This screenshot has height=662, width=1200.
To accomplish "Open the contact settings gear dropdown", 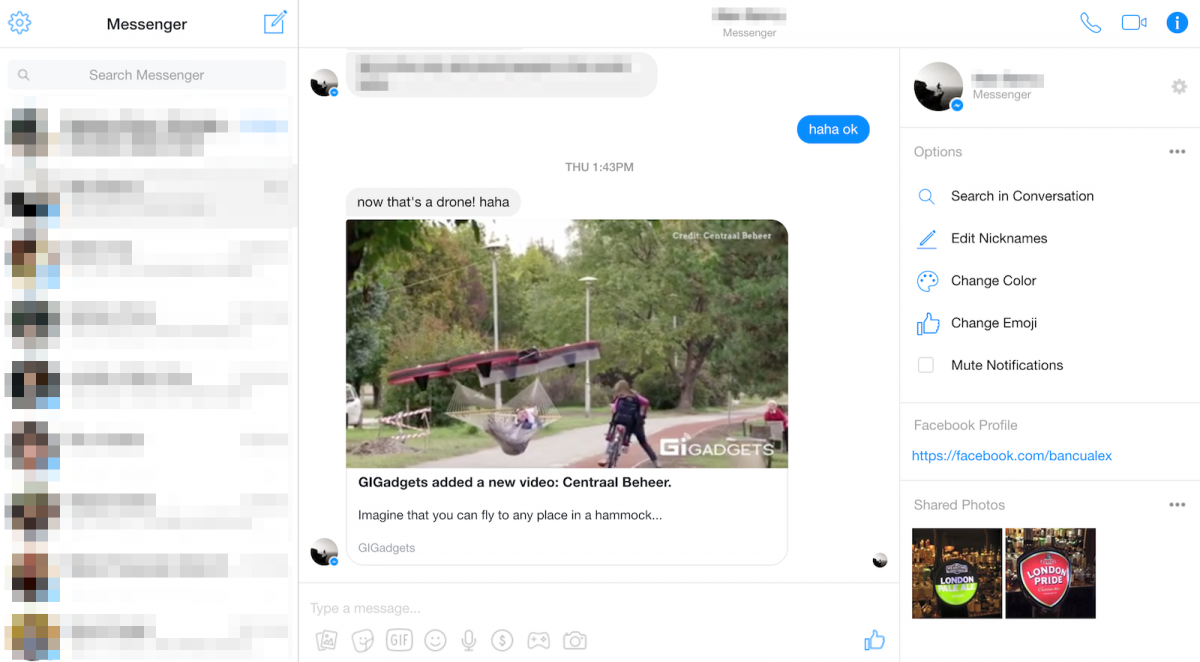I will 1179,87.
